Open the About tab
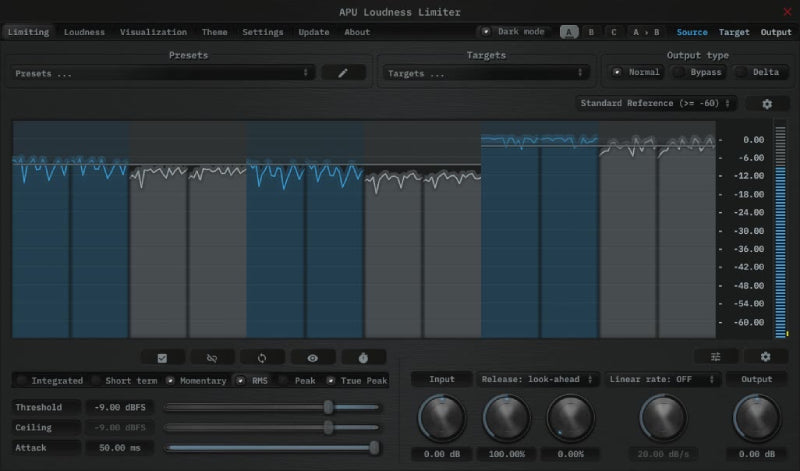Image resolution: width=800 pixels, height=471 pixels. point(357,32)
